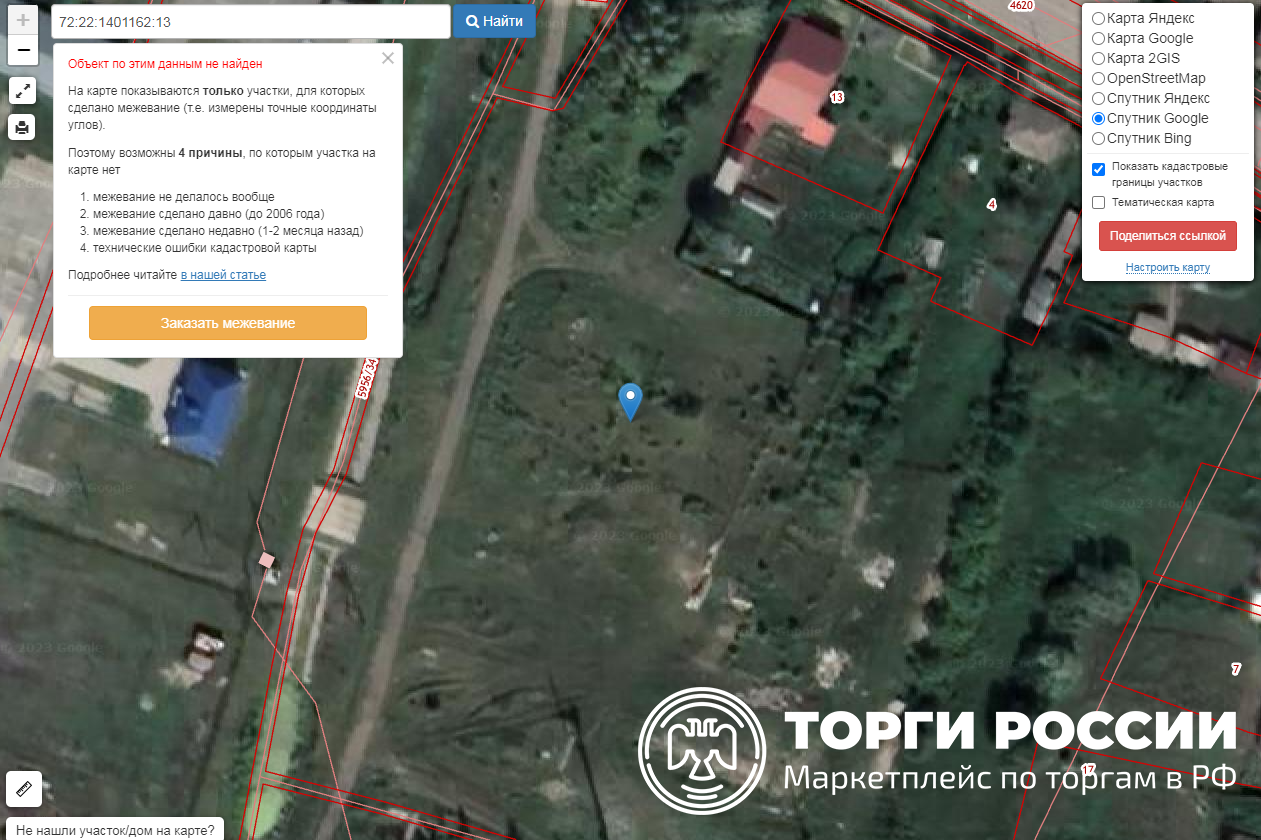
Task: Enable Тематическая карта checkbox
Action: [1098, 203]
